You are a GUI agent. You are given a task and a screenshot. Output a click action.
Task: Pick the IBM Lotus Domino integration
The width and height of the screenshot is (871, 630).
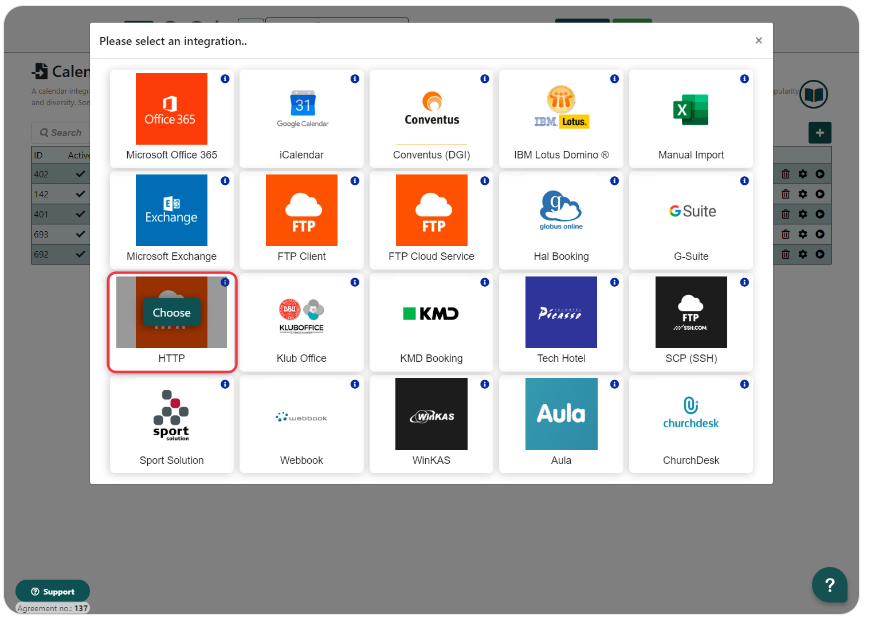(561, 118)
